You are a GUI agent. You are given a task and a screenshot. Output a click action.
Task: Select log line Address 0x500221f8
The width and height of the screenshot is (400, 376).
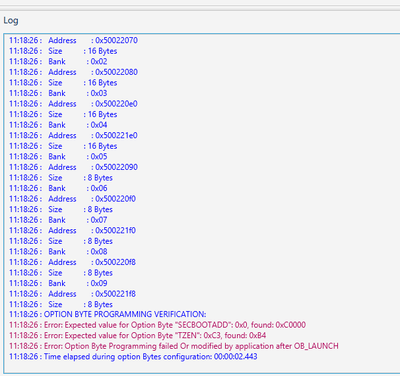(x=72, y=294)
